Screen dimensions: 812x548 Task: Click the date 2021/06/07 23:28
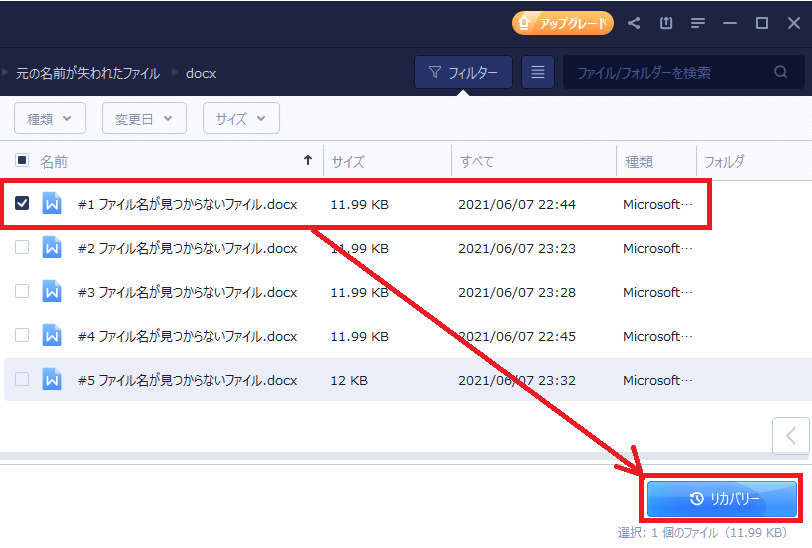(517, 293)
